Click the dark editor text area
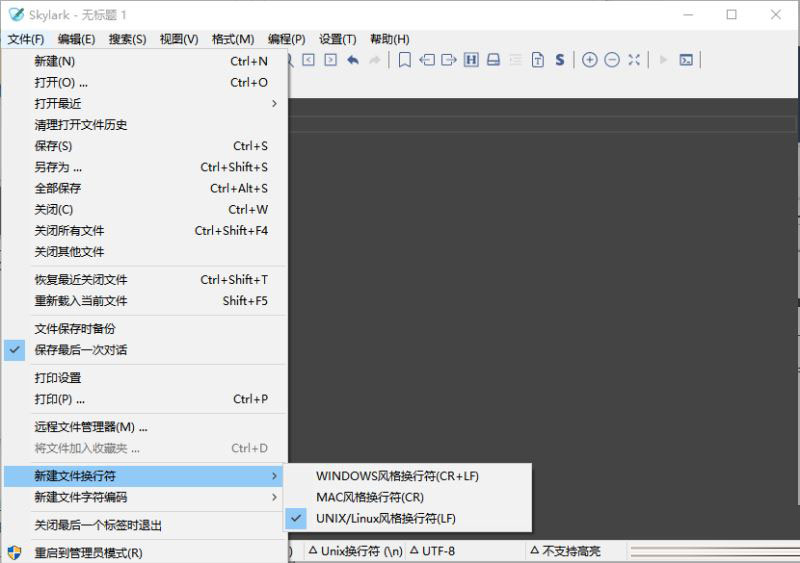The width and height of the screenshot is (800, 563). pyautogui.click(x=542, y=296)
